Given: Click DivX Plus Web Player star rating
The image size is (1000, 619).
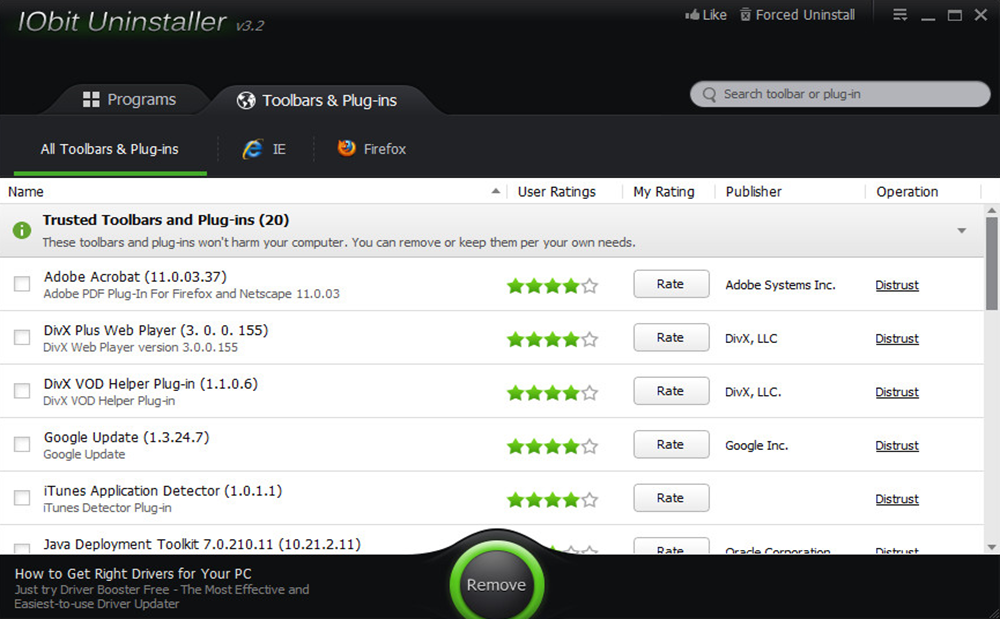Looking at the screenshot, I should coord(552,339).
